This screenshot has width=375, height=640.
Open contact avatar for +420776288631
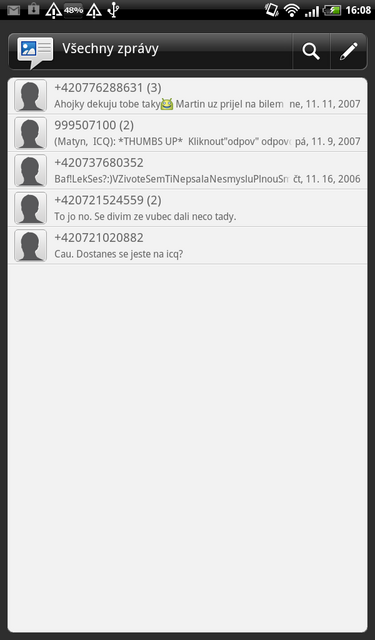31,96
